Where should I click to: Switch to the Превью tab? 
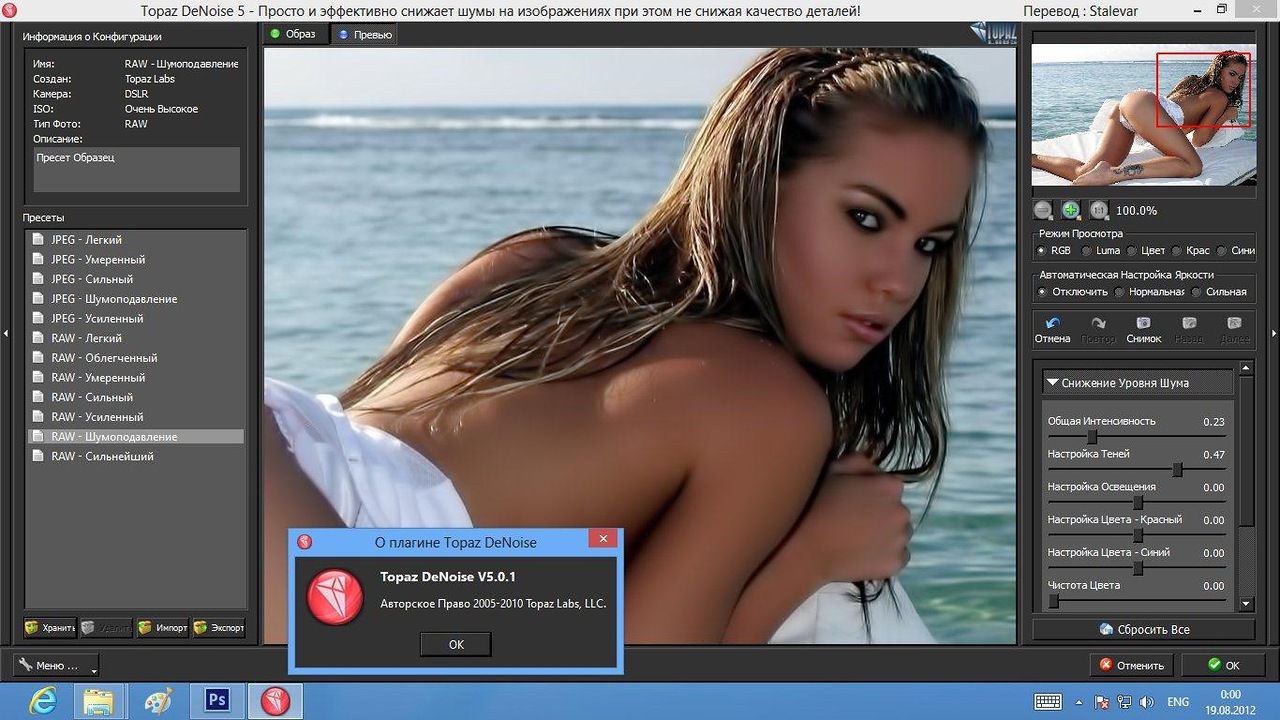click(x=364, y=34)
